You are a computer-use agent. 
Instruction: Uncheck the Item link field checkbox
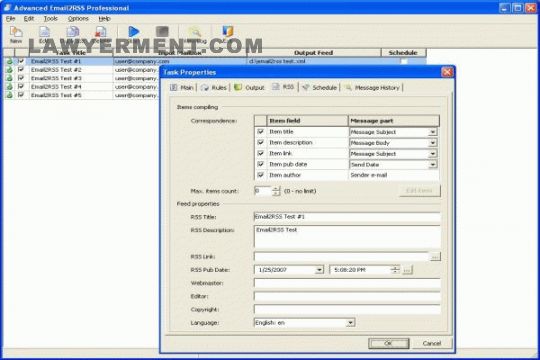260,153
